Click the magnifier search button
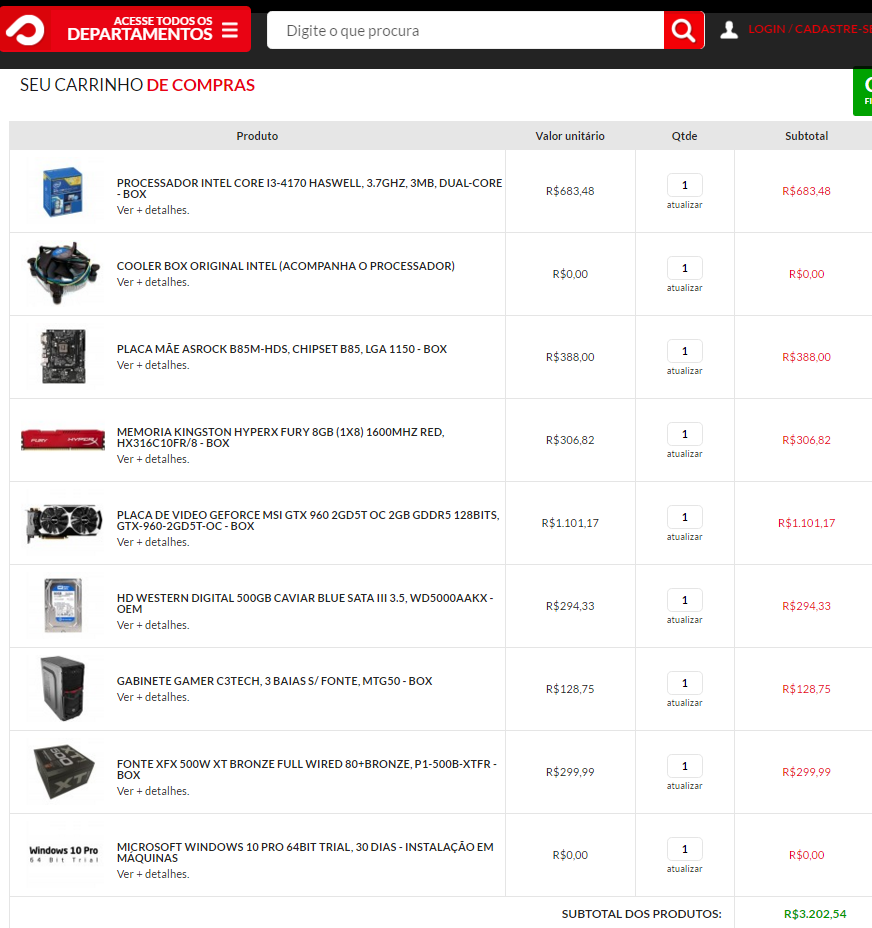The height and width of the screenshot is (928, 872). click(684, 30)
